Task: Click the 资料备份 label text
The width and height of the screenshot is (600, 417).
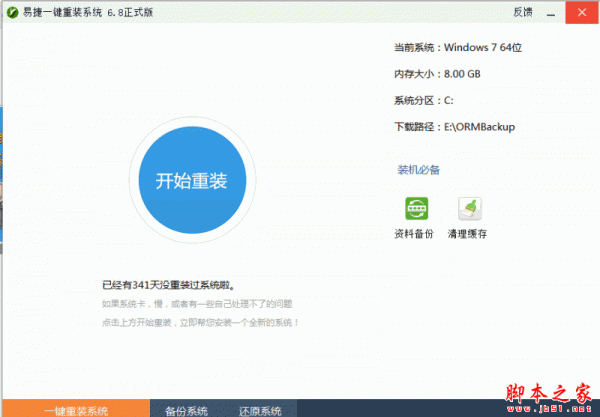Action: pos(414,234)
